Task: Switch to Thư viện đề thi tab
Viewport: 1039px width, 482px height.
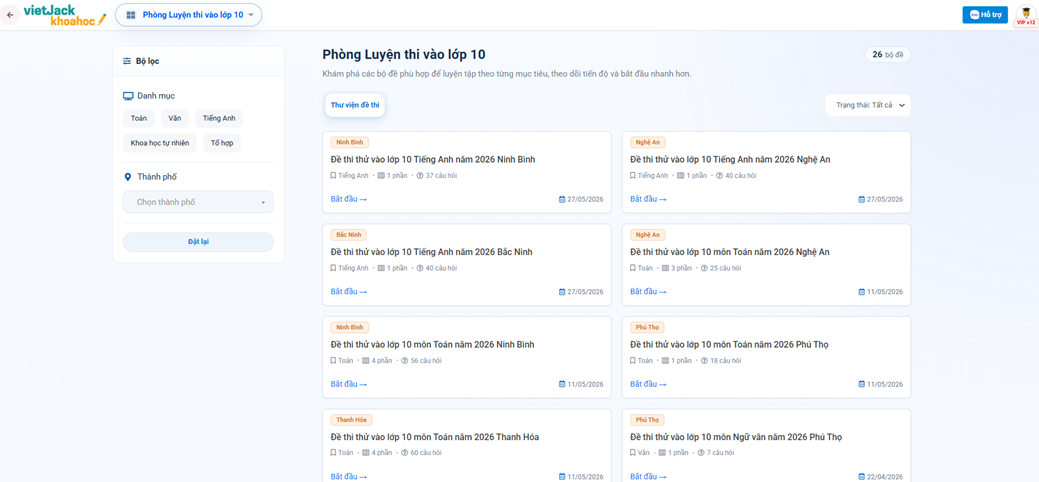Action: pos(355,105)
